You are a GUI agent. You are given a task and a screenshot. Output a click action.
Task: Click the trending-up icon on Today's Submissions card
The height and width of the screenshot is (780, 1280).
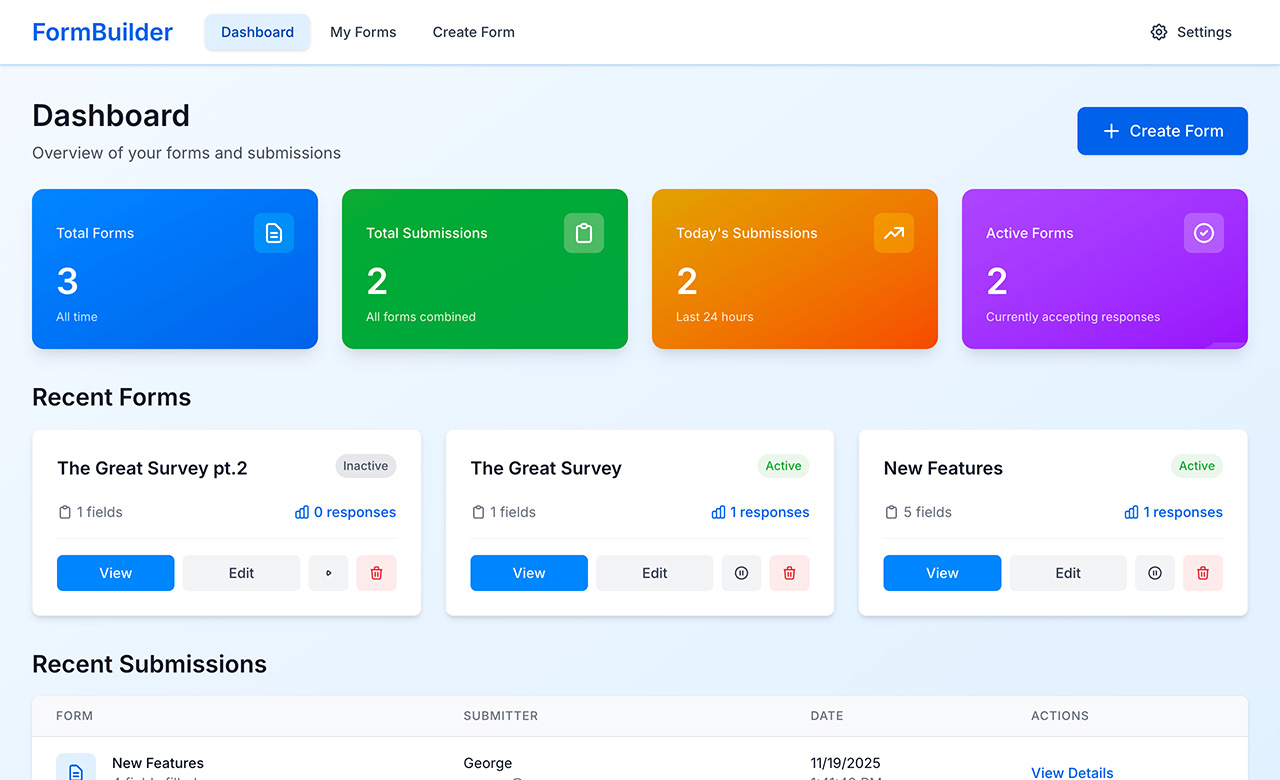point(894,233)
